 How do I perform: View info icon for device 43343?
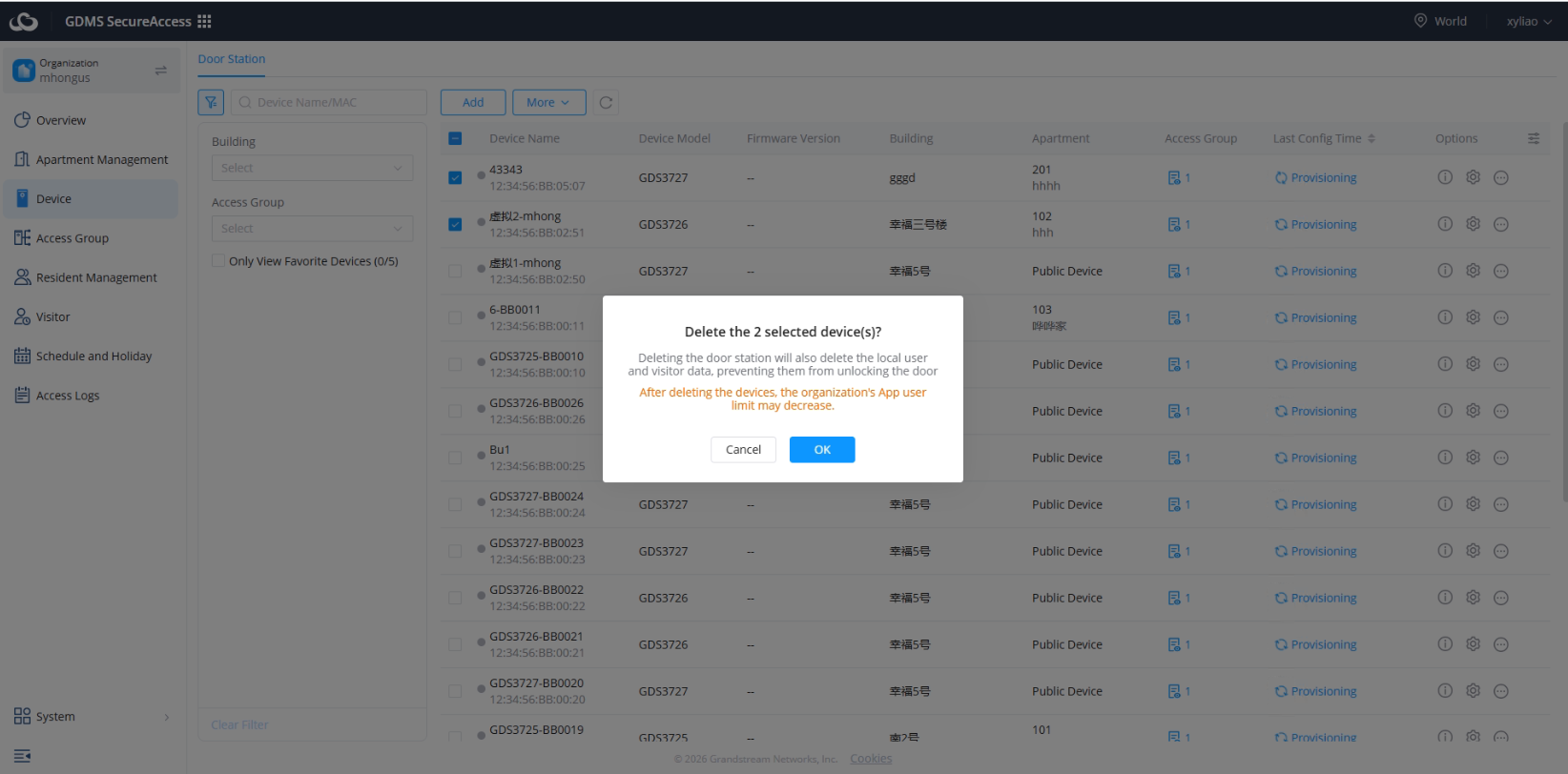point(1445,177)
